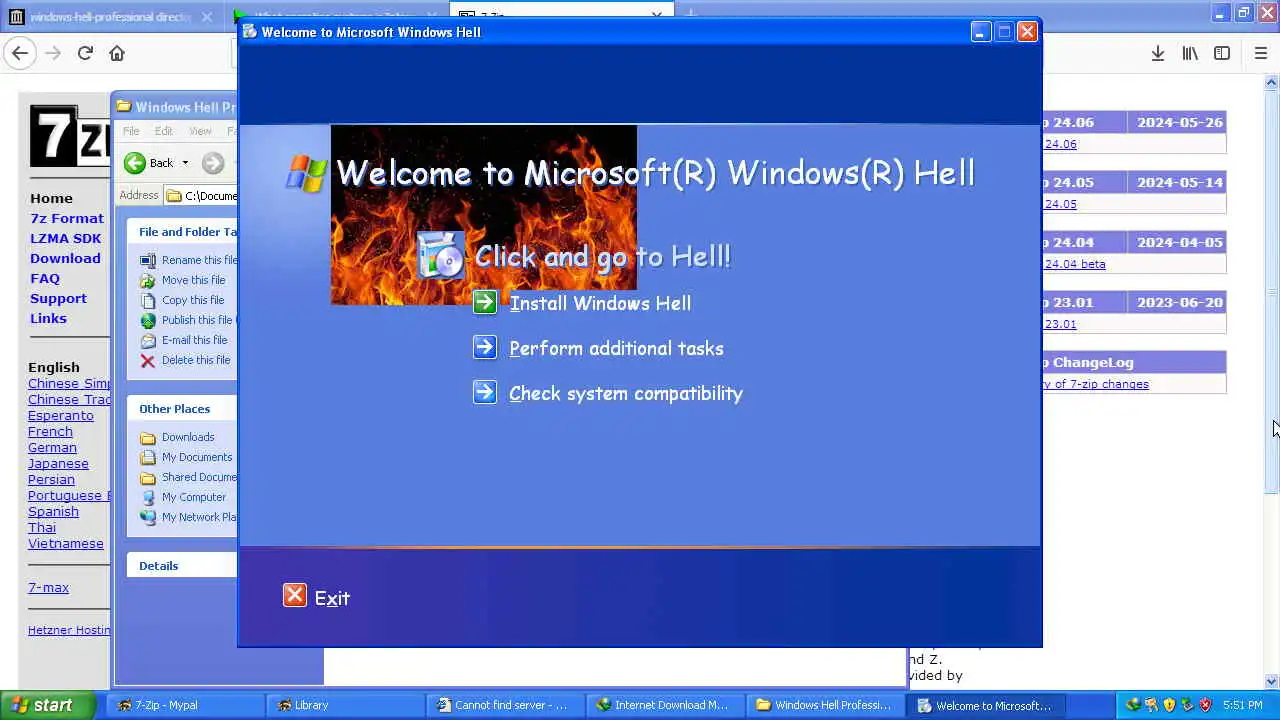Go back in the browser
This screenshot has width=1280, height=720.
point(20,53)
